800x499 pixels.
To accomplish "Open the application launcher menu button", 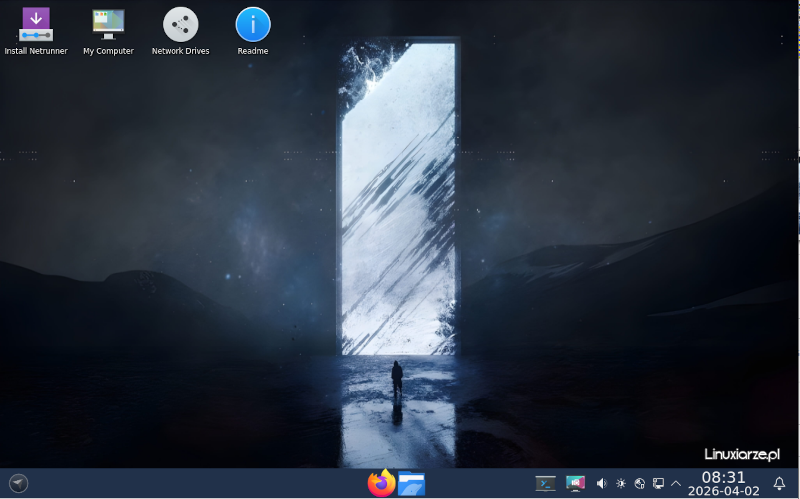I will (19, 483).
